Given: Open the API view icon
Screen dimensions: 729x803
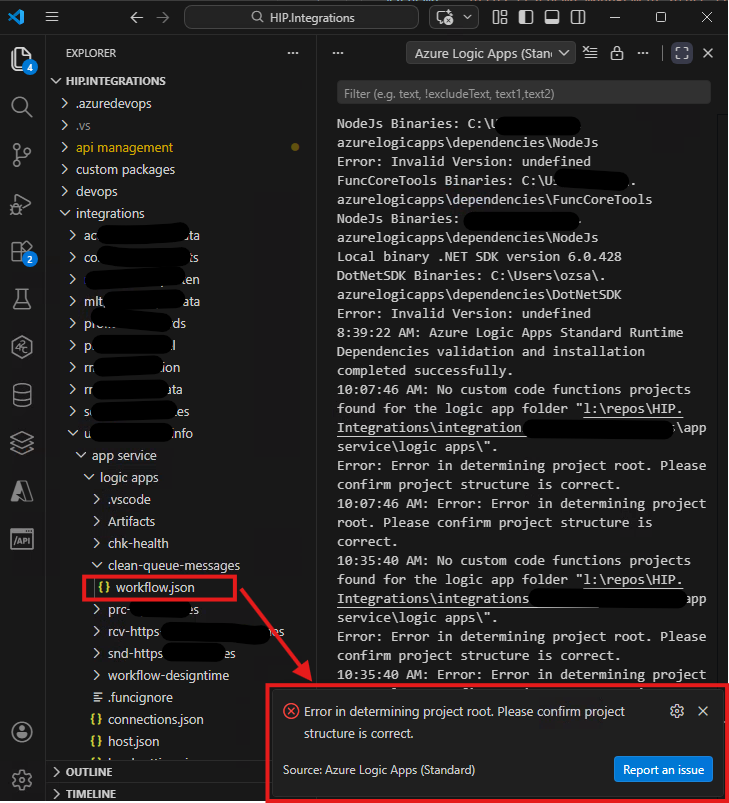Looking at the screenshot, I should (x=22, y=538).
